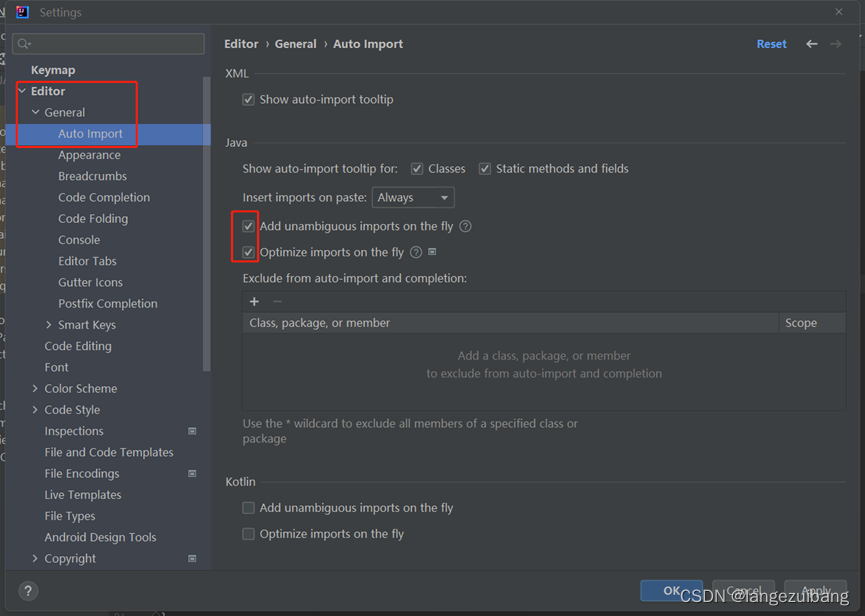Screen dimensions: 865x616
Task: Open Code Folding settings
Action: pos(93,218)
